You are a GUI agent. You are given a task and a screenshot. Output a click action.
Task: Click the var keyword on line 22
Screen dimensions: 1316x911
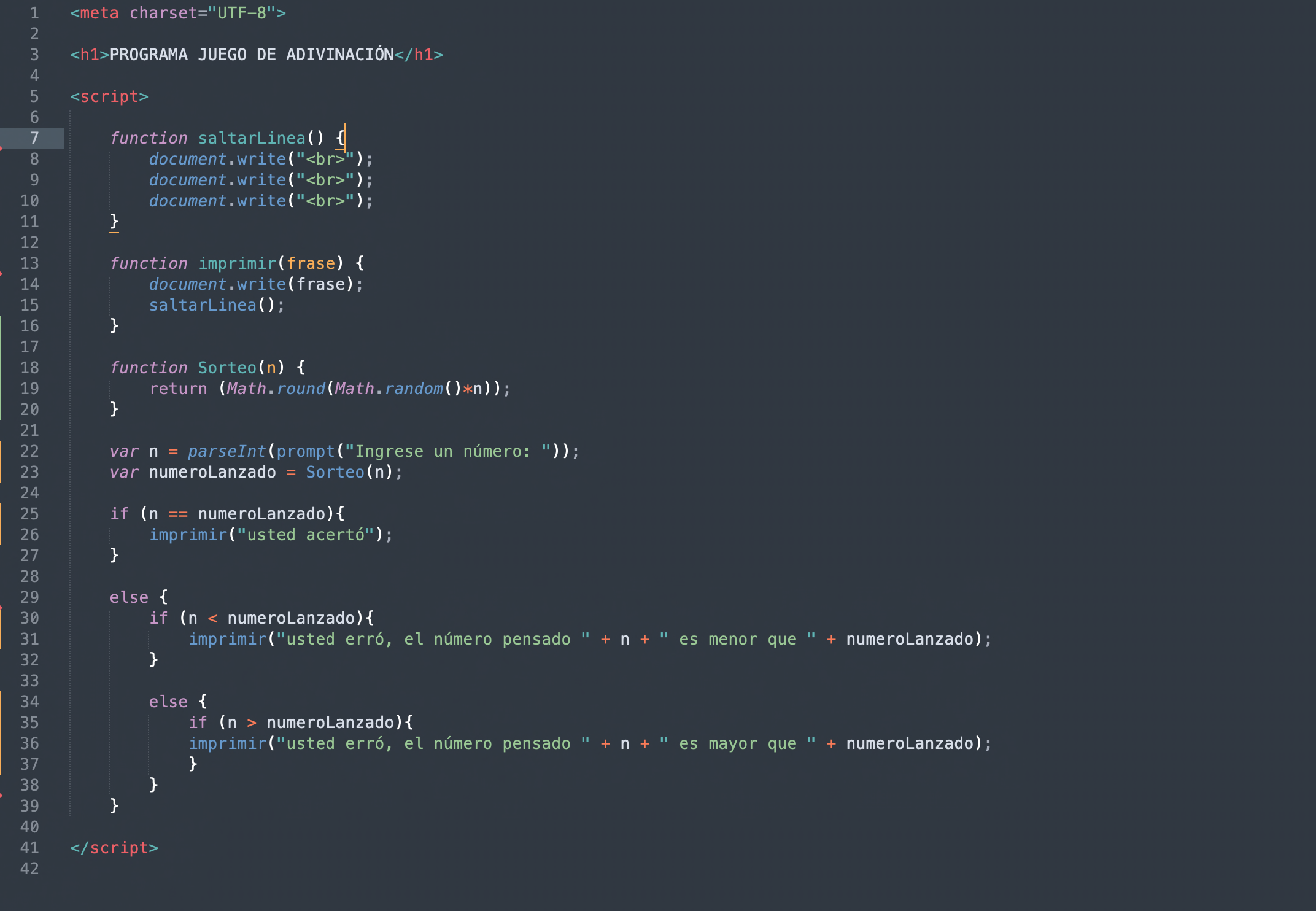pos(124,451)
